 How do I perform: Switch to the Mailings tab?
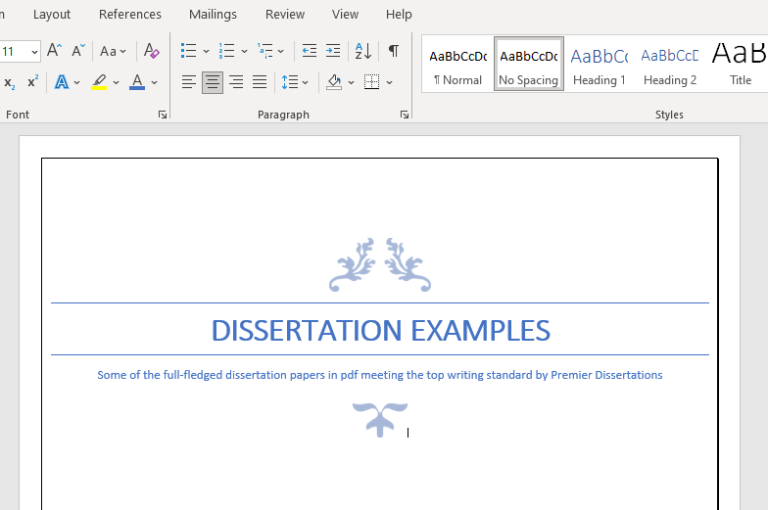[x=213, y=14]
